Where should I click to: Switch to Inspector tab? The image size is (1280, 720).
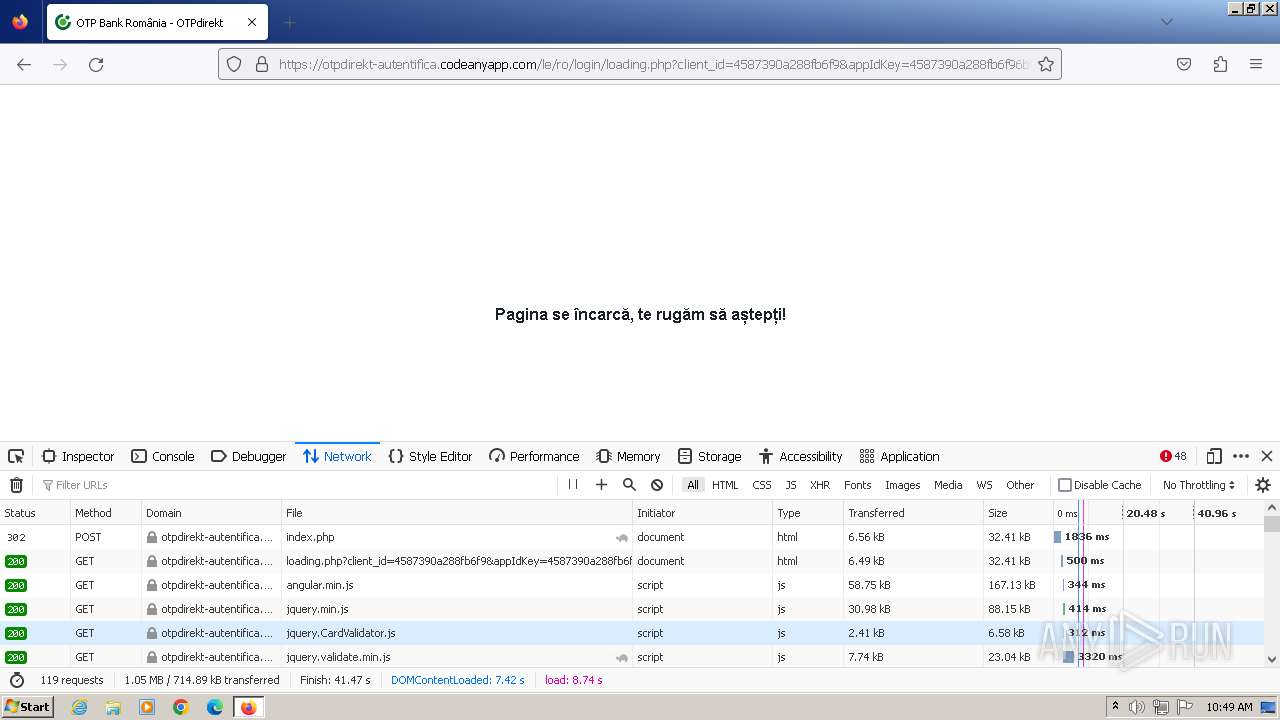click(78, 456)
